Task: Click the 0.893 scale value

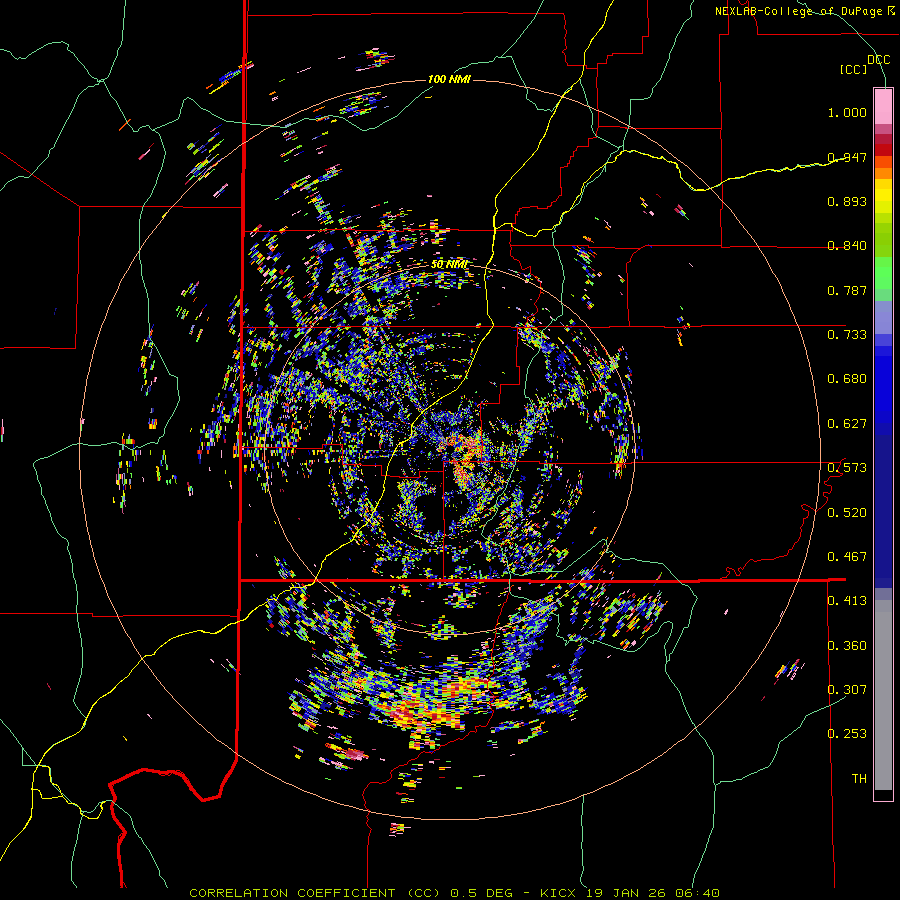Action: coord(847,201)
